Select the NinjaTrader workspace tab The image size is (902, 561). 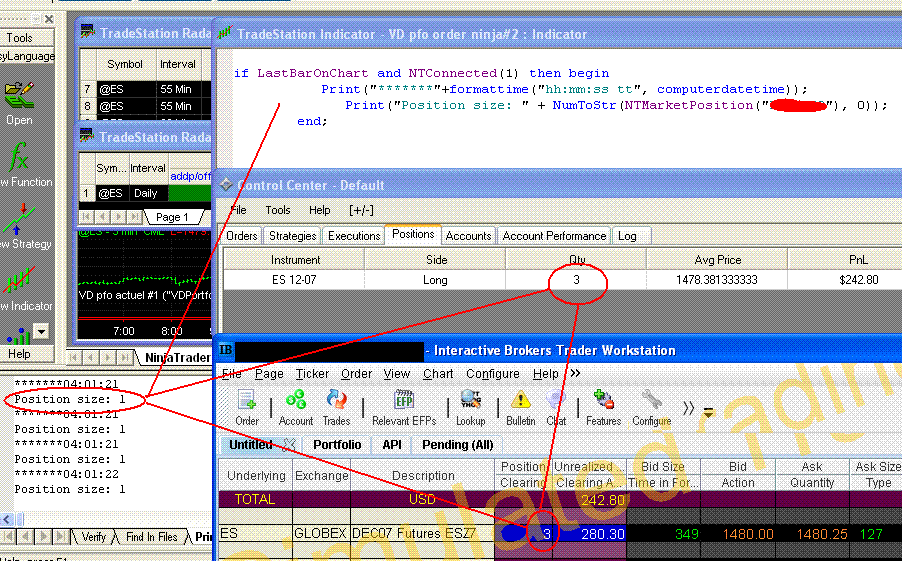[177, 357]
